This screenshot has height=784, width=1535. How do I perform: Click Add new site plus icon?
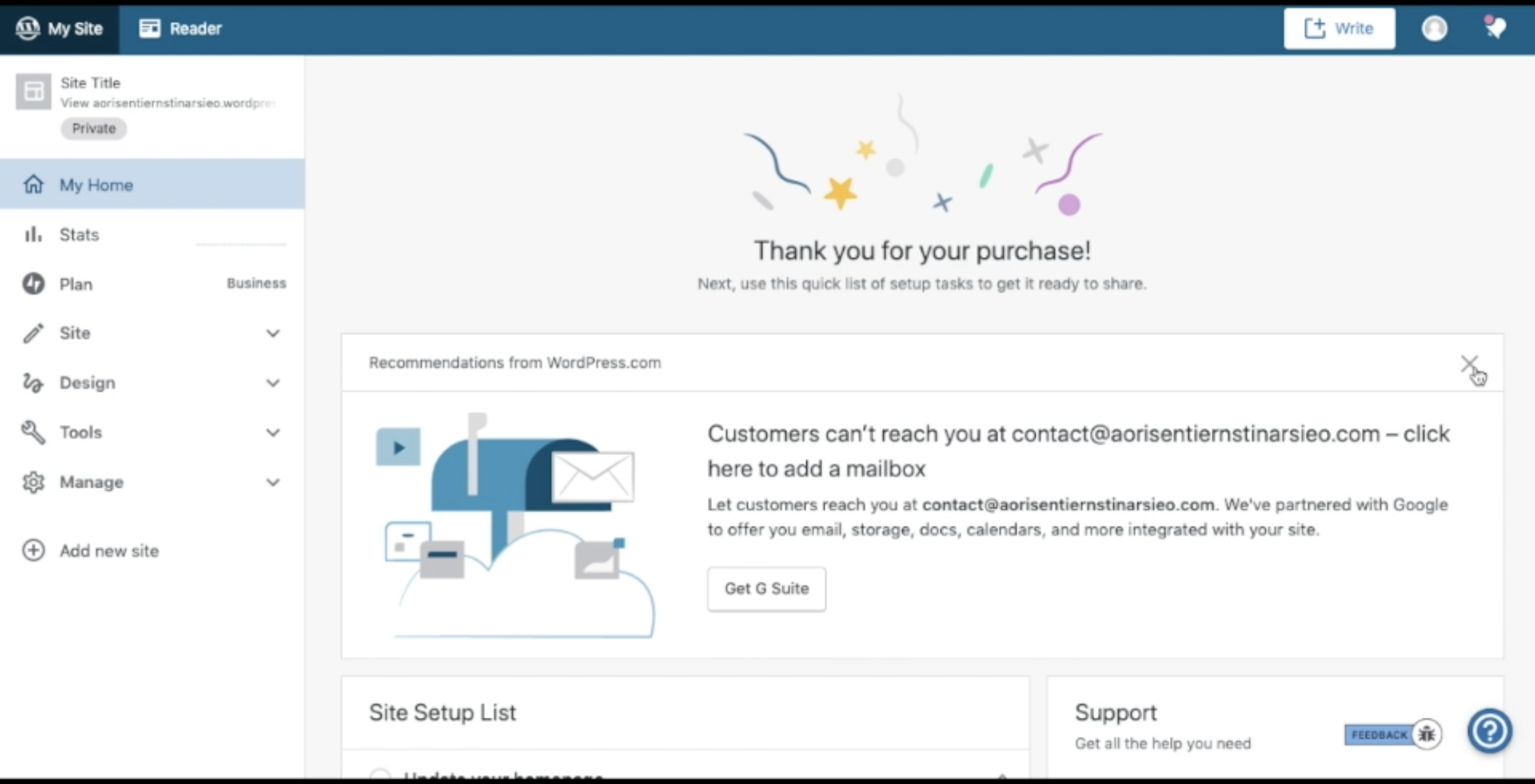click(33, 550)
